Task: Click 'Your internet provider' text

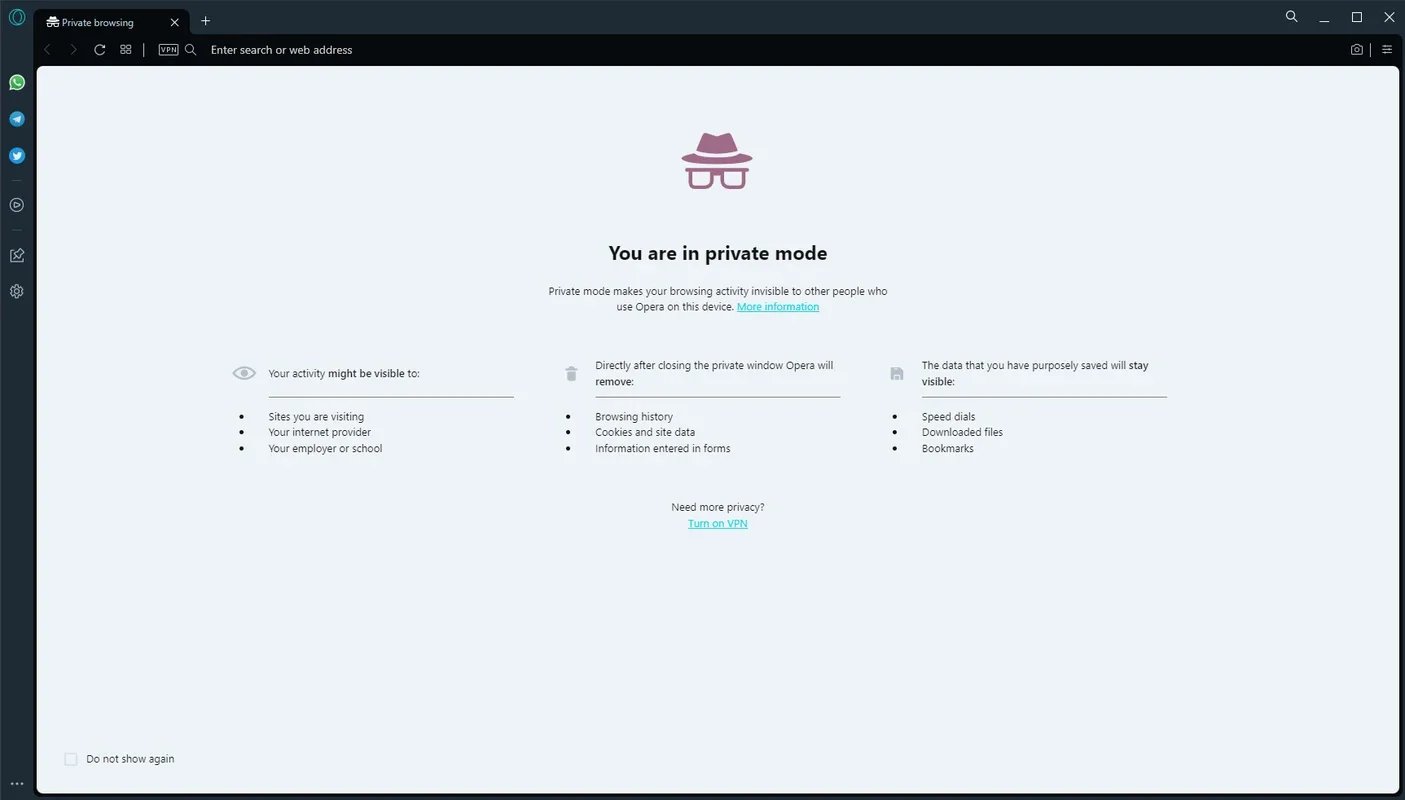Action: pyautogui.click(x=319, y=432)
